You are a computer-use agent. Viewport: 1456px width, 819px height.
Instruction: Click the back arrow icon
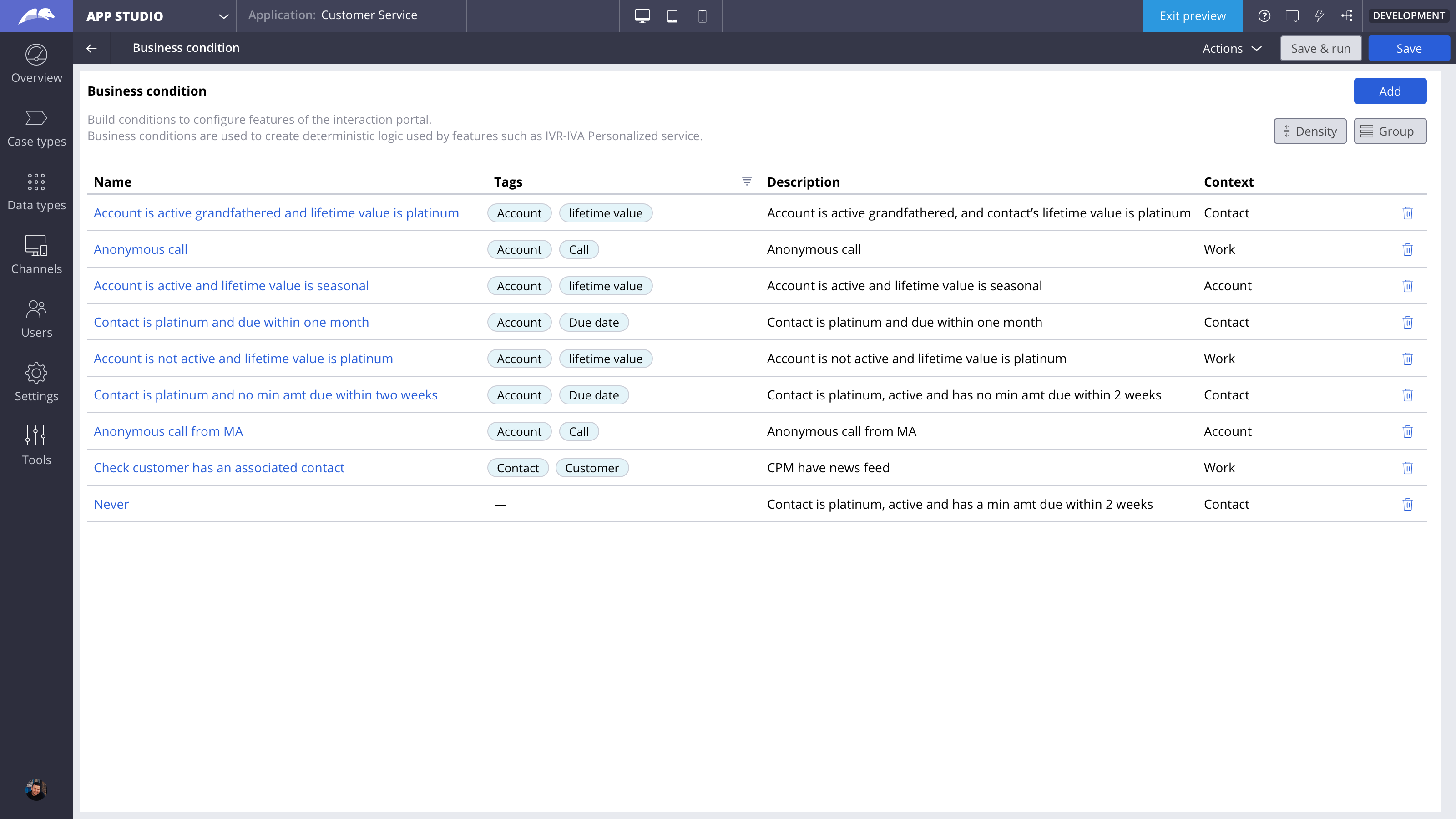tap(91, 48)
